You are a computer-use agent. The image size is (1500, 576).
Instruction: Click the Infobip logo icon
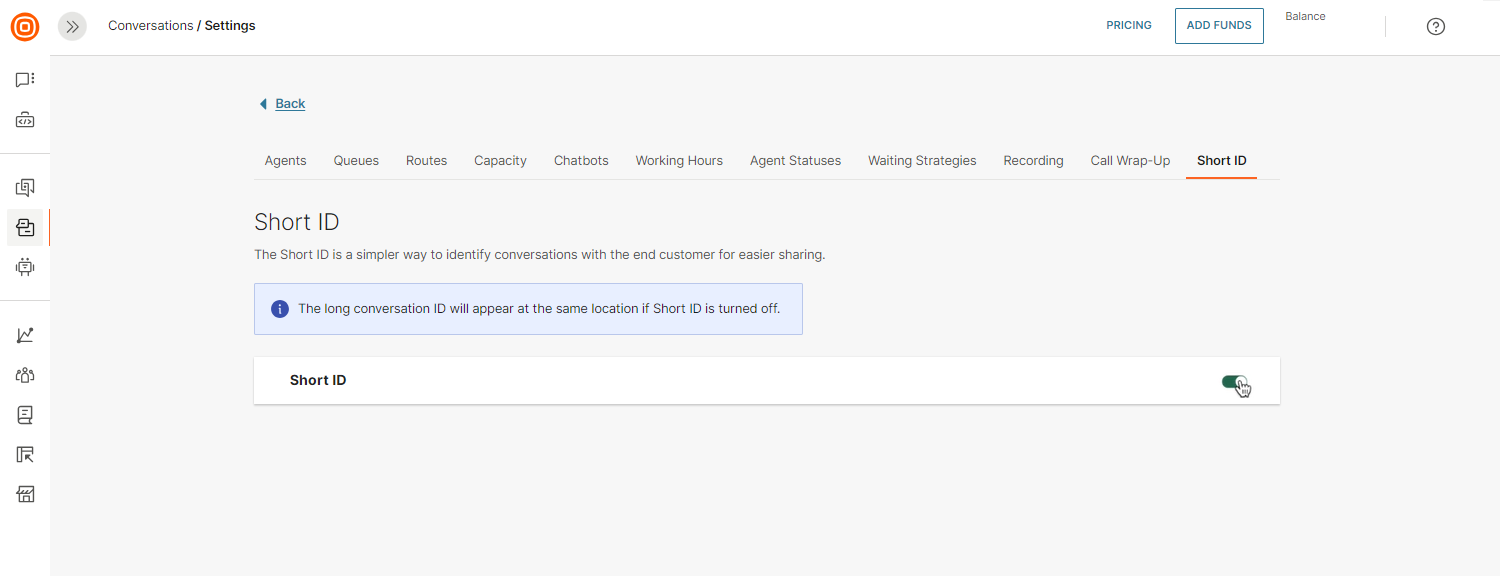[x=25, y=27]
